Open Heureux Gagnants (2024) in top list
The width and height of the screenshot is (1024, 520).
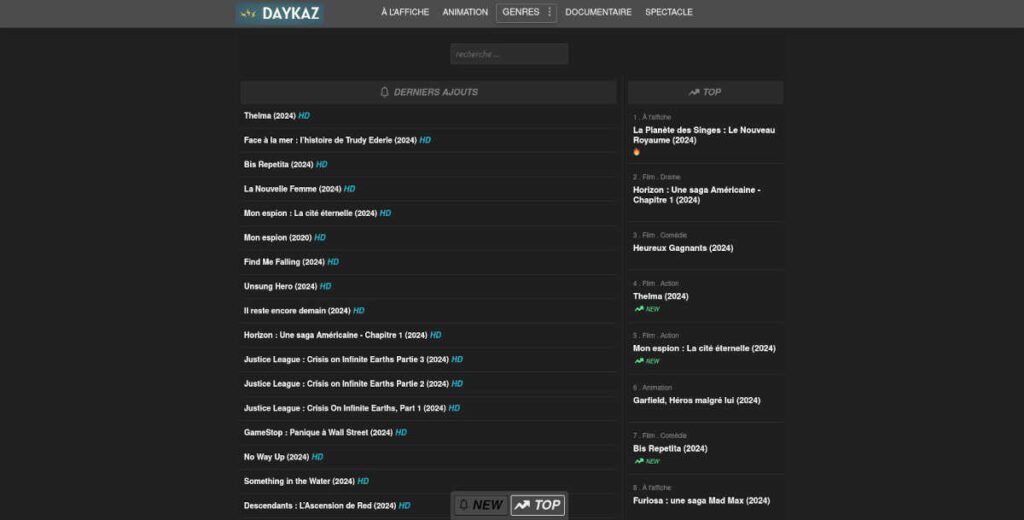tap(683, 248)
